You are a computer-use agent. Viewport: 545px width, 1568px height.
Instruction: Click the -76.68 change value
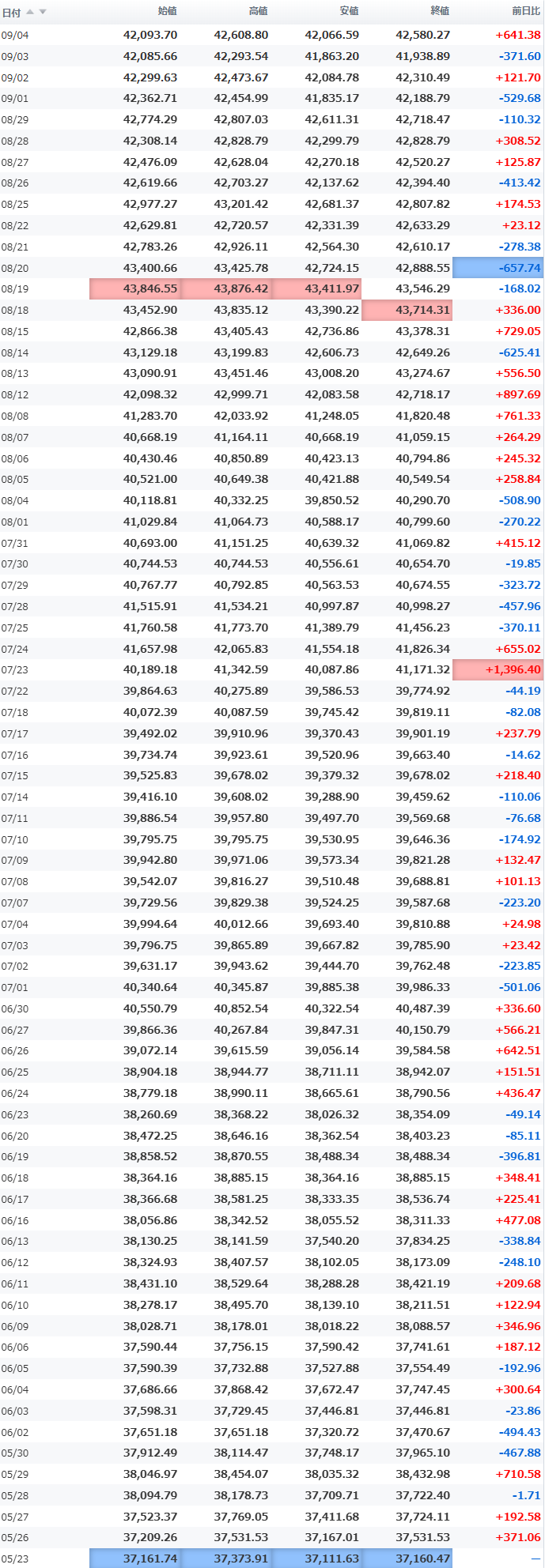[524, 819]
